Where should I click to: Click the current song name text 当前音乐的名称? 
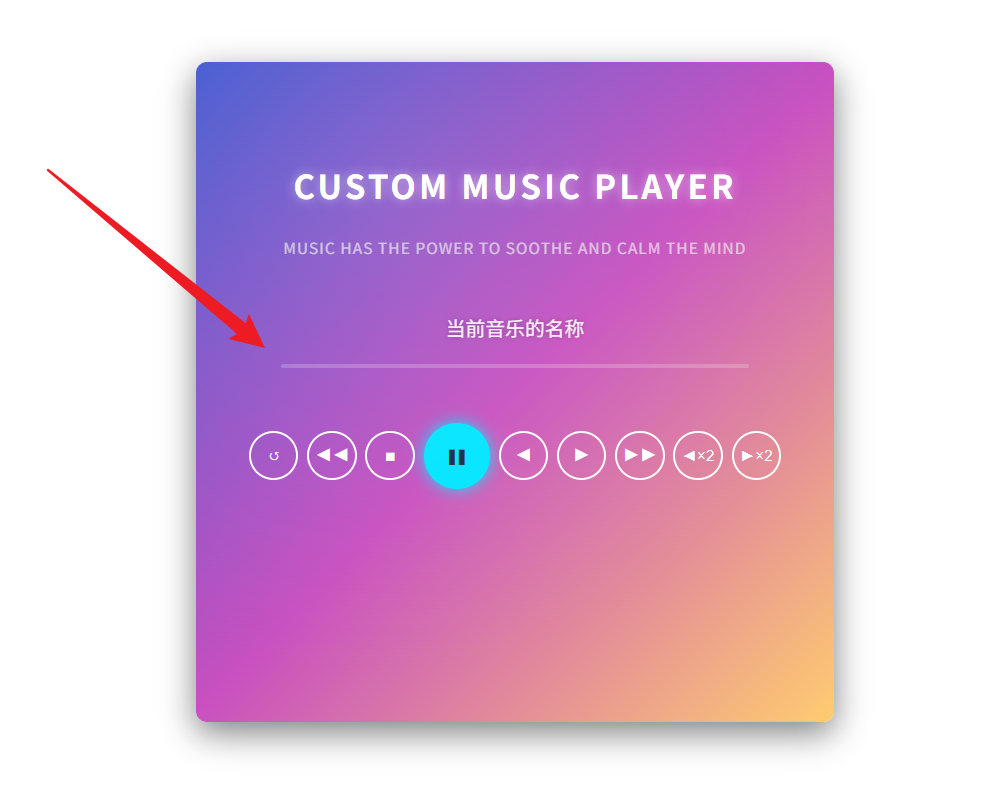pos(515,329)
